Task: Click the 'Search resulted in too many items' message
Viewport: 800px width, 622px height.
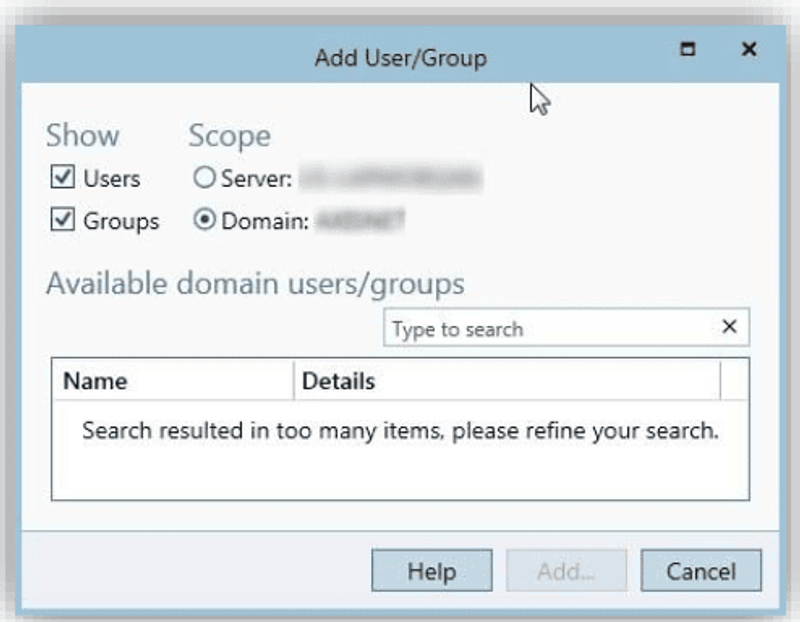Action: (x=401, y=431)
